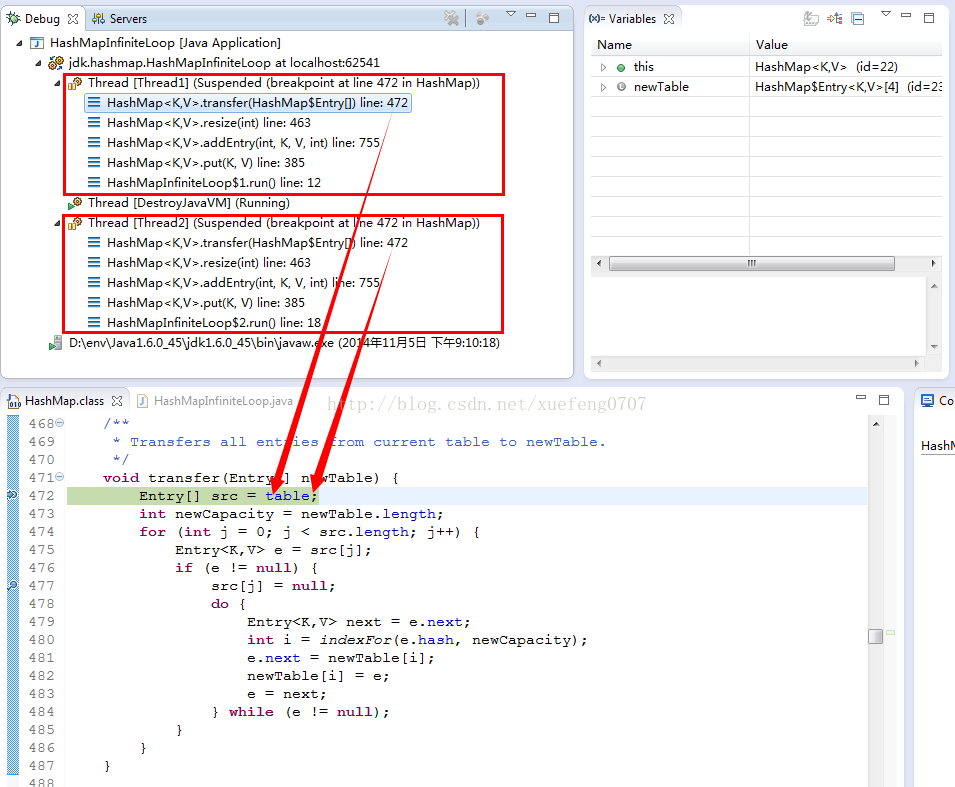Viewport: 955px width, 787px height.
Task: Collapse the jdk.hashmap.HashMapInfiniteLoop localhost node
Action: (x=38, y=63)
